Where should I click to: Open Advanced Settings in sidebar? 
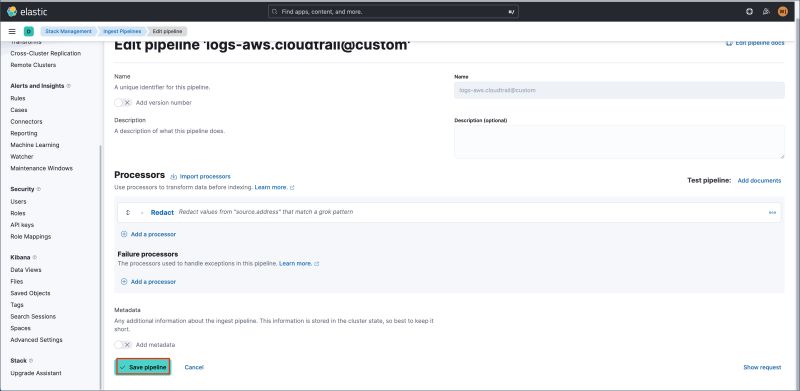pyautogui.click(x=36, y=340)
